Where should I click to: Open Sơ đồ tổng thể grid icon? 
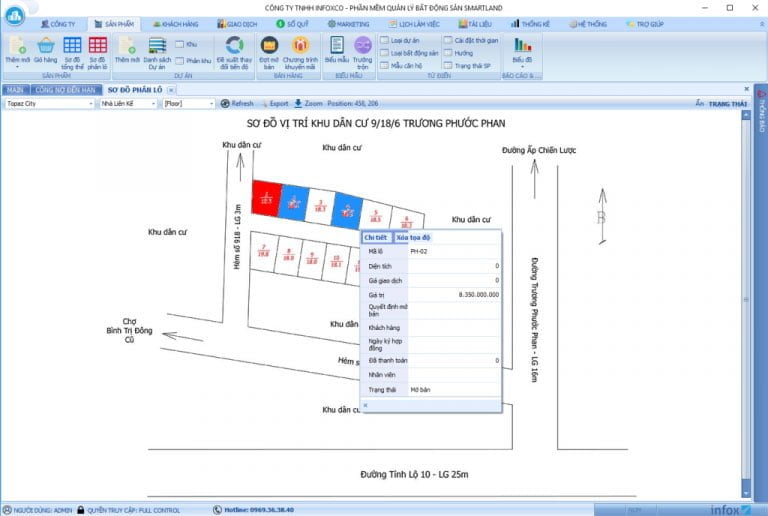pyautogui.click(x=72, y=46)
